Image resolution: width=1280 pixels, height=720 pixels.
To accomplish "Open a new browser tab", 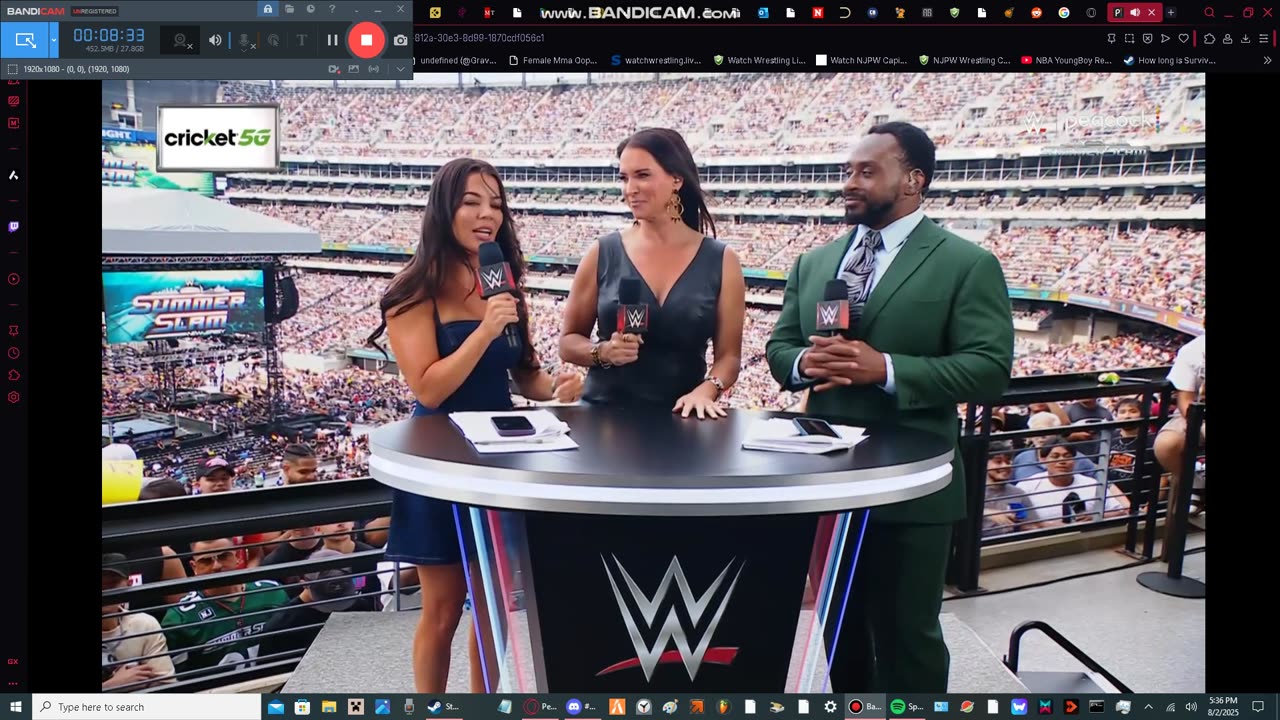I will coord(1170,12).
